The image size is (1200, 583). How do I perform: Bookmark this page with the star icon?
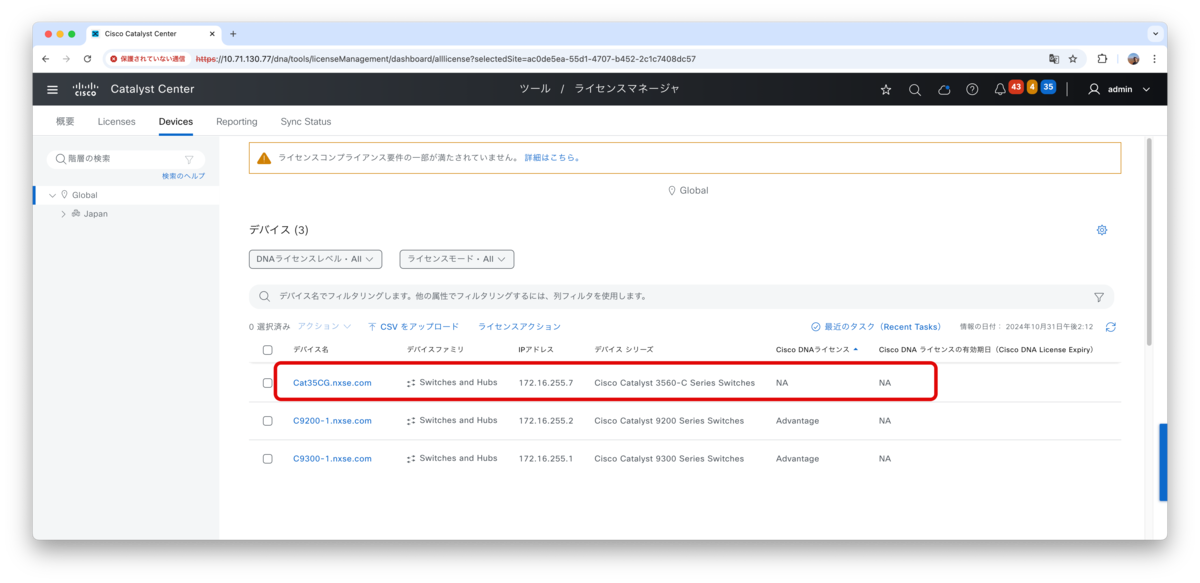point(1073,59)
